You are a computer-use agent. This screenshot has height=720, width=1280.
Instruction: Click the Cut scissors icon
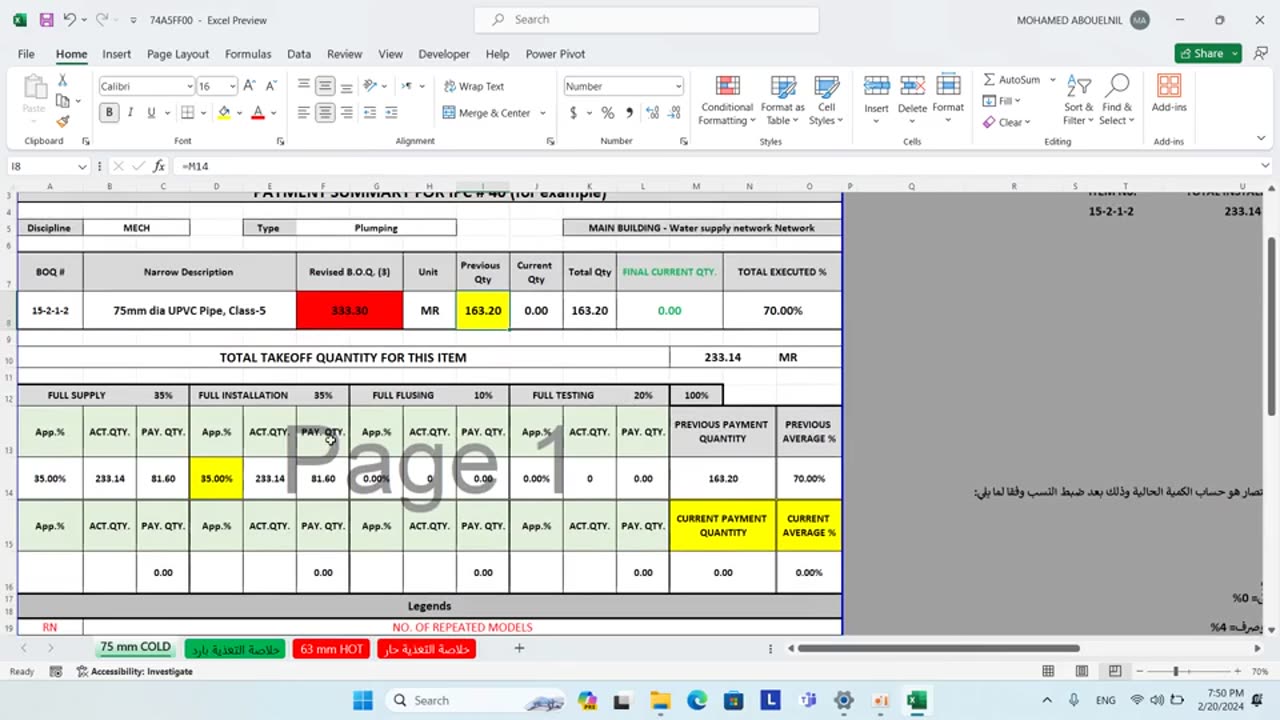[62, 81]
